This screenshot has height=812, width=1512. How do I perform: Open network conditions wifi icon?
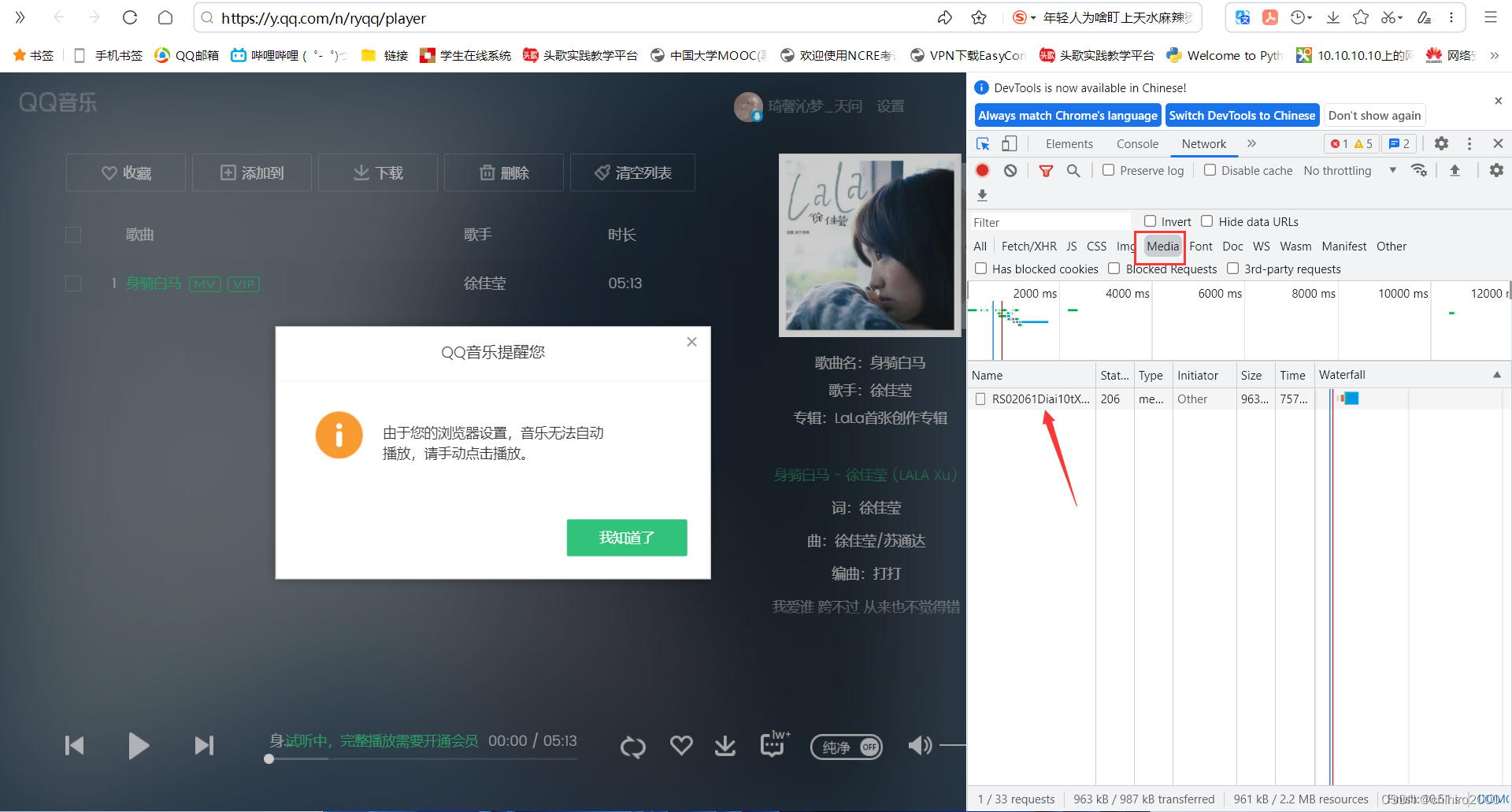[x=1419, y=170]
